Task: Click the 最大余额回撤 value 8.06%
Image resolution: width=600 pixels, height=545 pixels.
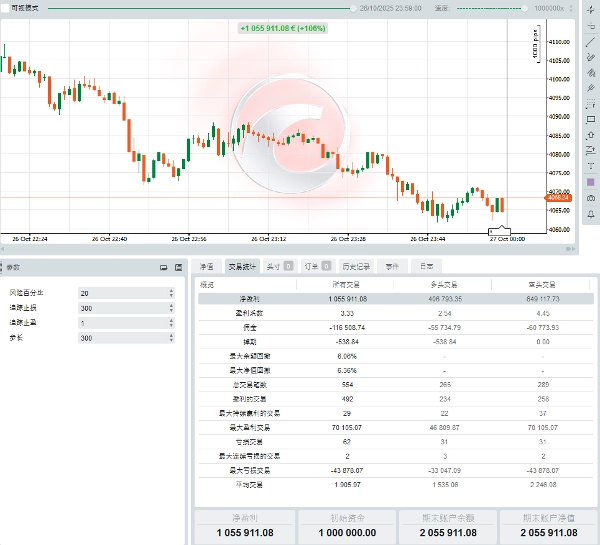Action: click(347, 356)
